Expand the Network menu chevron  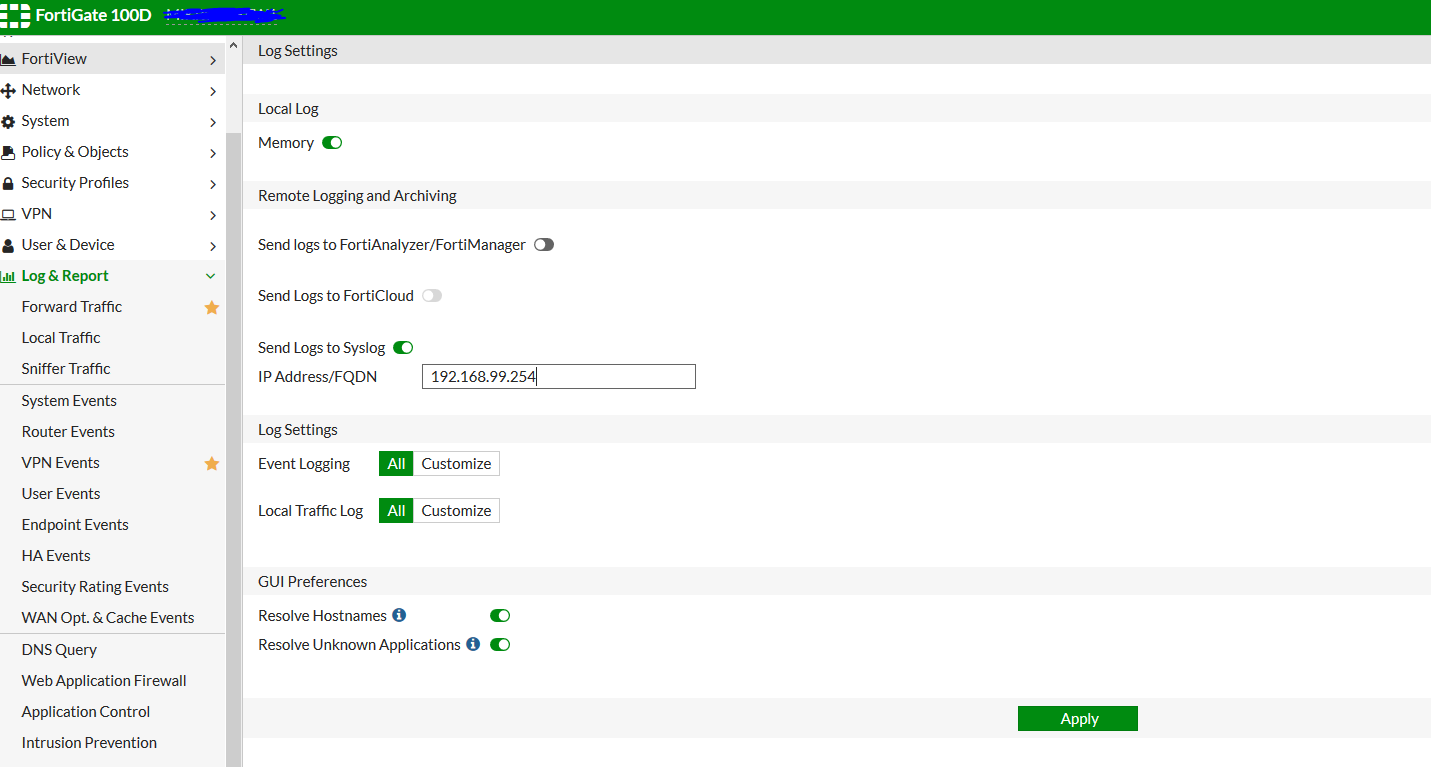tap(213, 91)
